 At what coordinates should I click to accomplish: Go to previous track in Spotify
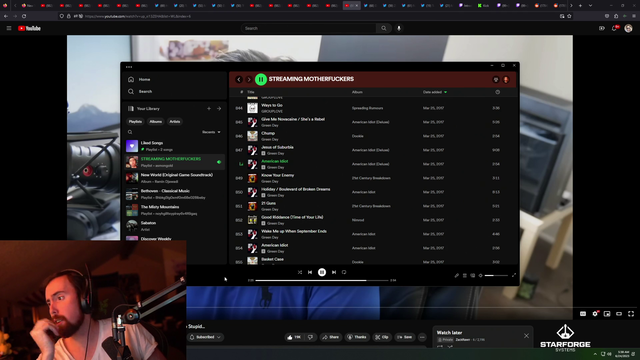[310, 272]
